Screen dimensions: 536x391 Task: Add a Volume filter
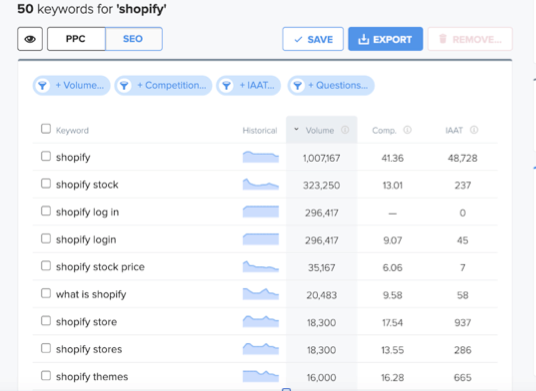(x=71, y=85)
